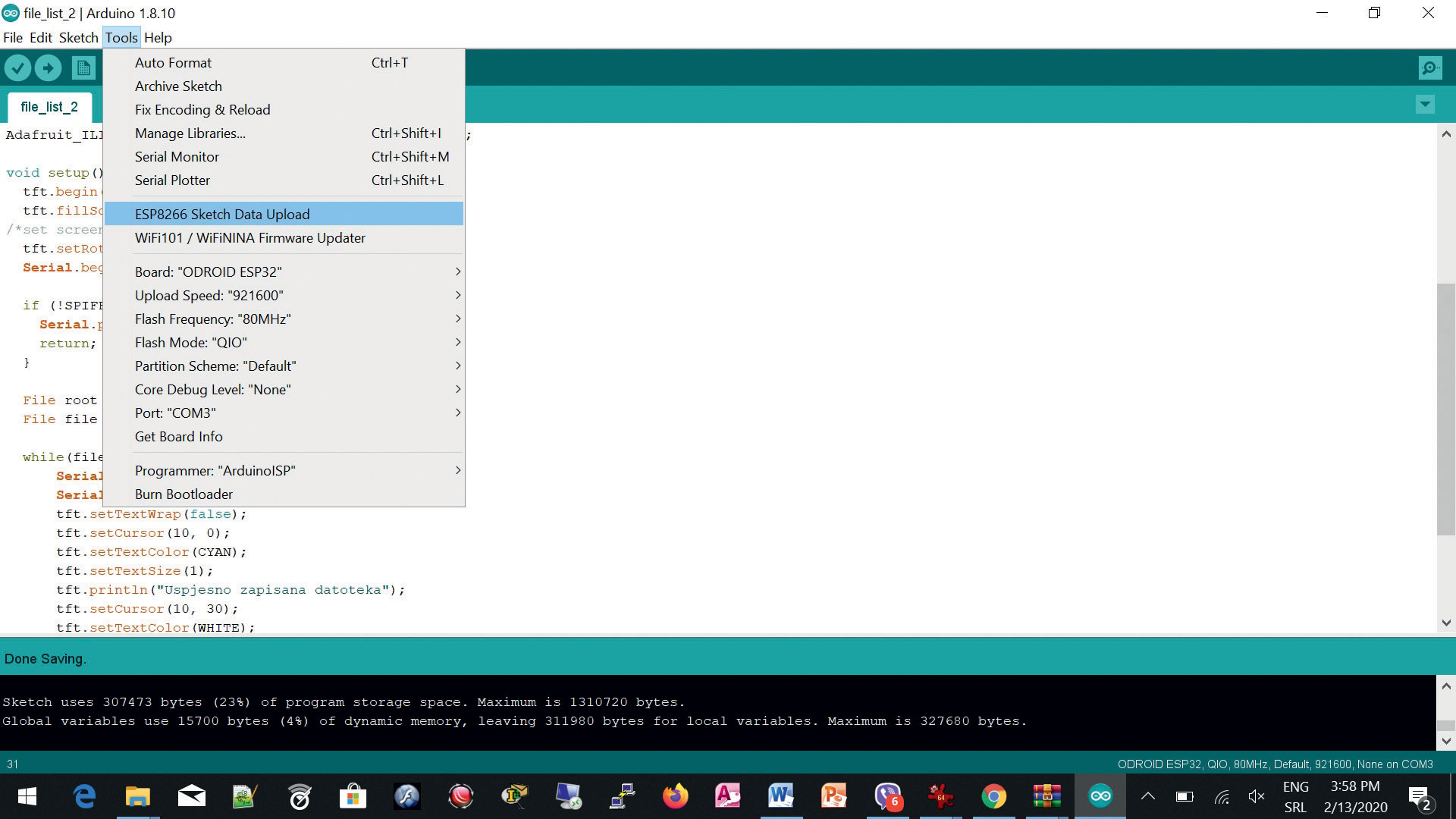Open File Explorer from the taskbar

(137, 796)
